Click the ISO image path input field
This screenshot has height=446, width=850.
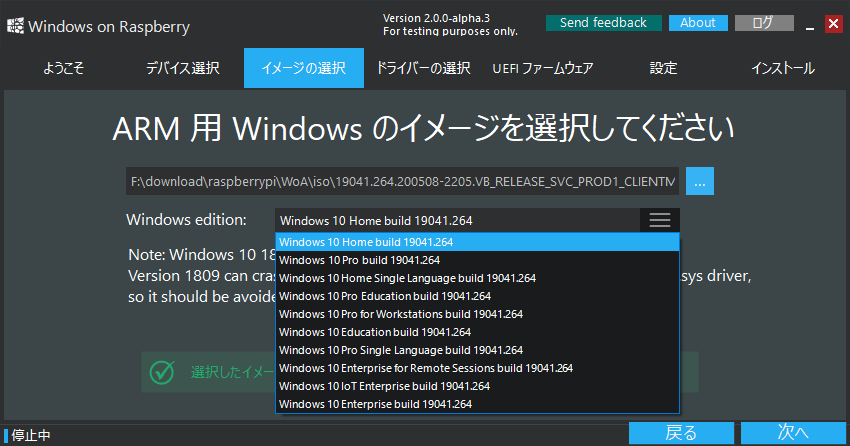click(x=402, y=181)
